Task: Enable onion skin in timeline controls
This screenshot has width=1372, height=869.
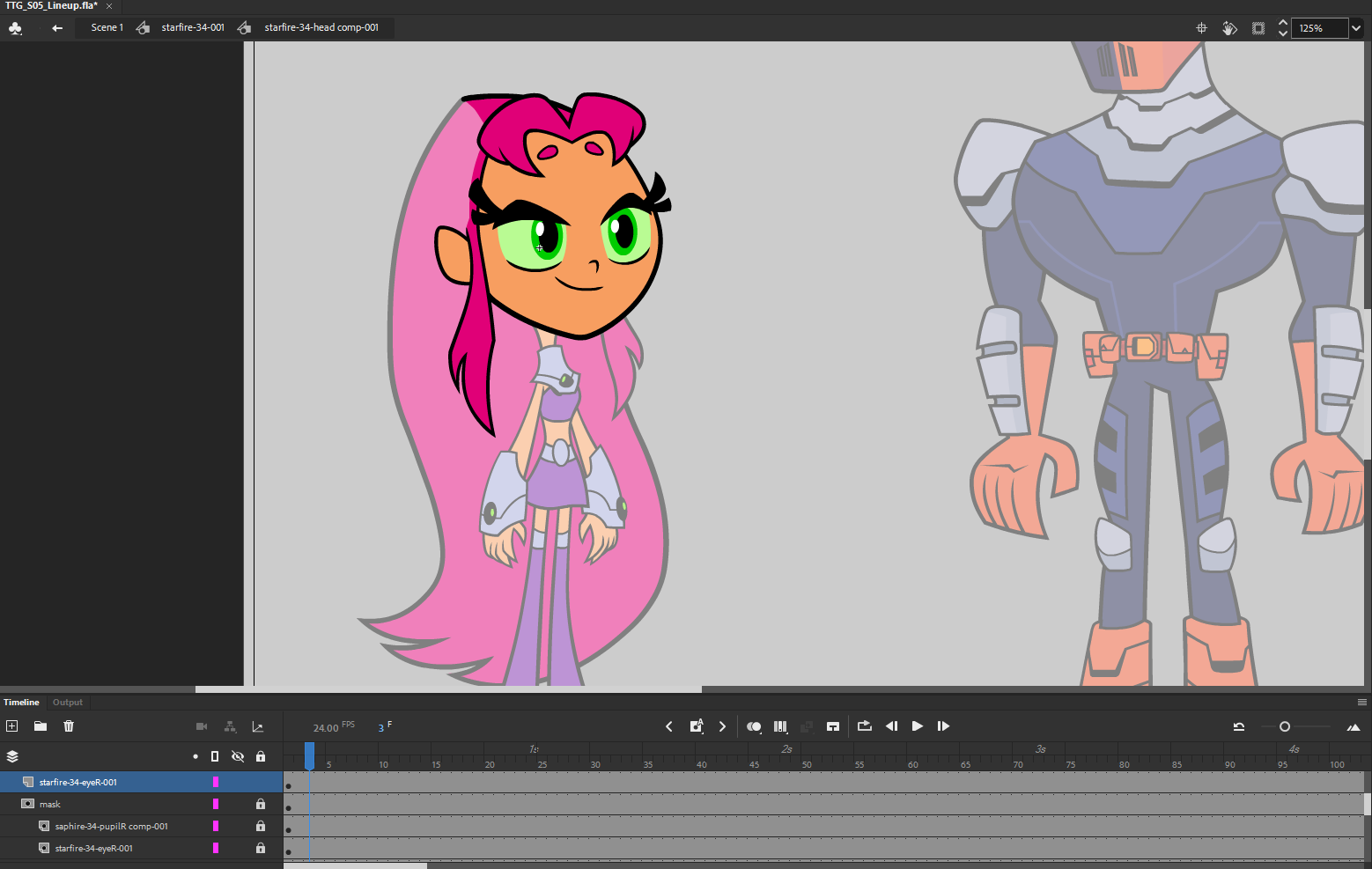Action: point(753,726)
